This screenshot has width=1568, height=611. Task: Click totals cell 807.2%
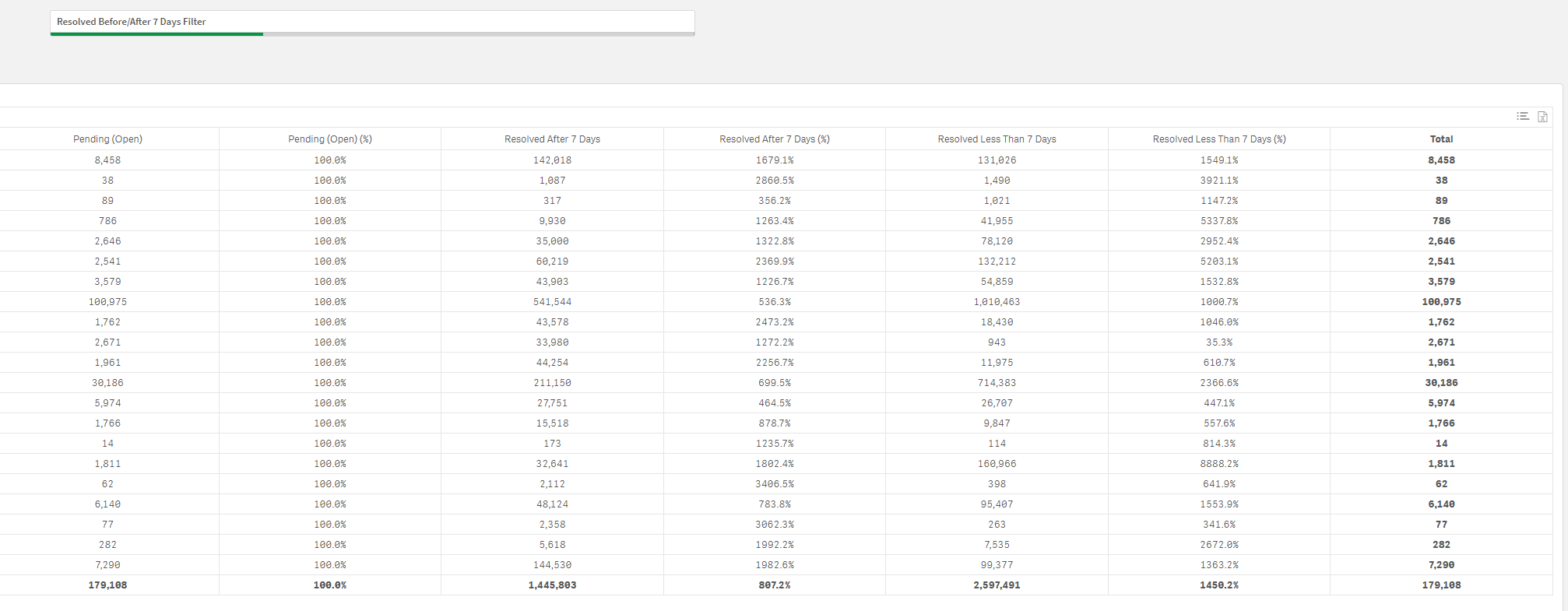[775, 585]
